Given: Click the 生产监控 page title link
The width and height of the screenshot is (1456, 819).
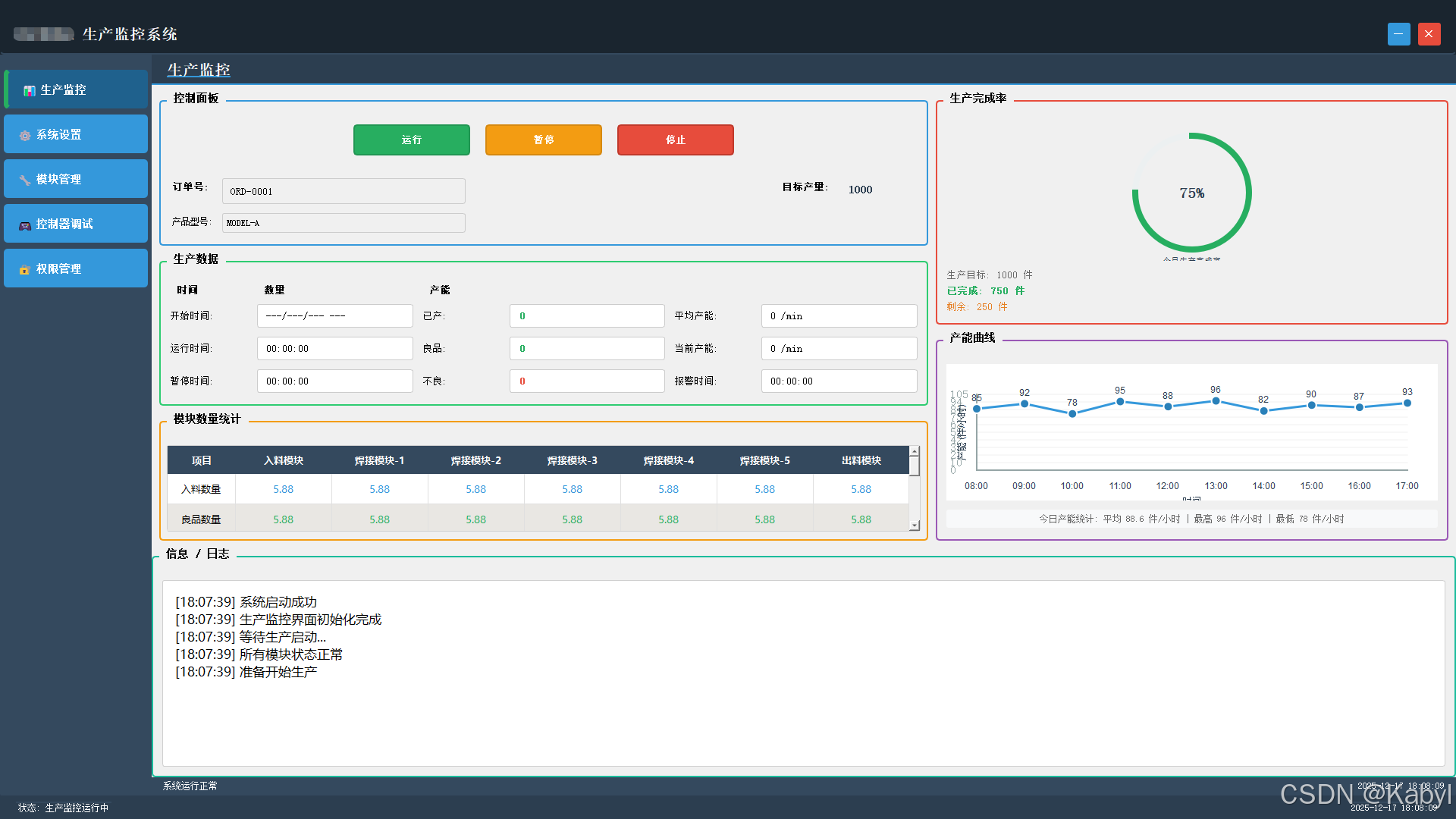Looking at the screenshot, I should click(199, 70).
